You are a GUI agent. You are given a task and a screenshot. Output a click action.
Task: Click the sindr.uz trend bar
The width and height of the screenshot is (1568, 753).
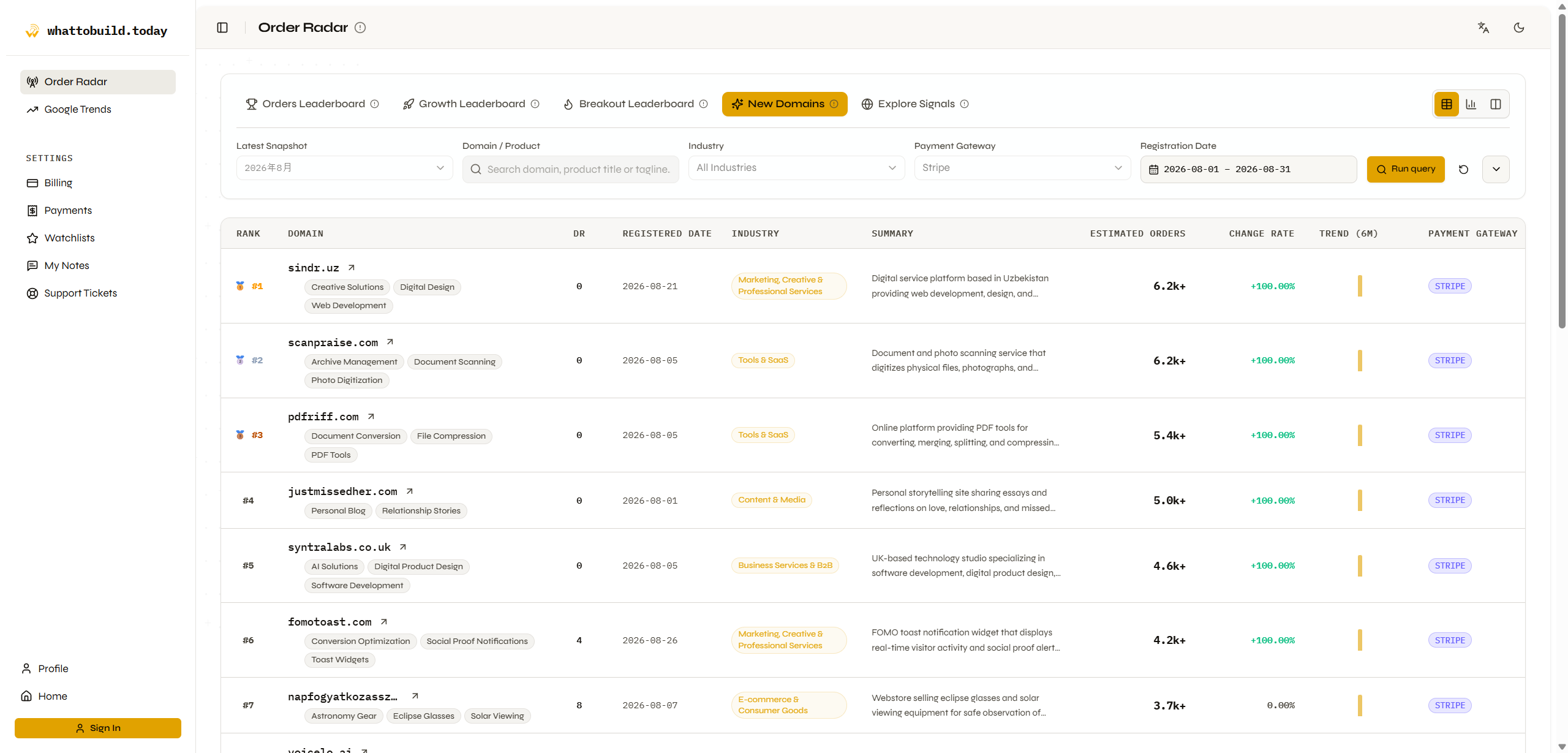(x=1360, y=286)
